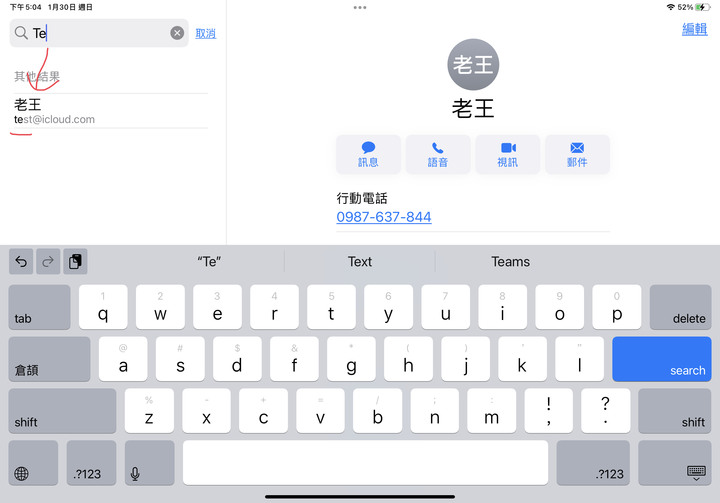This screenshot has width=720, height=503.
Task: Tap the z key
Action: [149, 411]
